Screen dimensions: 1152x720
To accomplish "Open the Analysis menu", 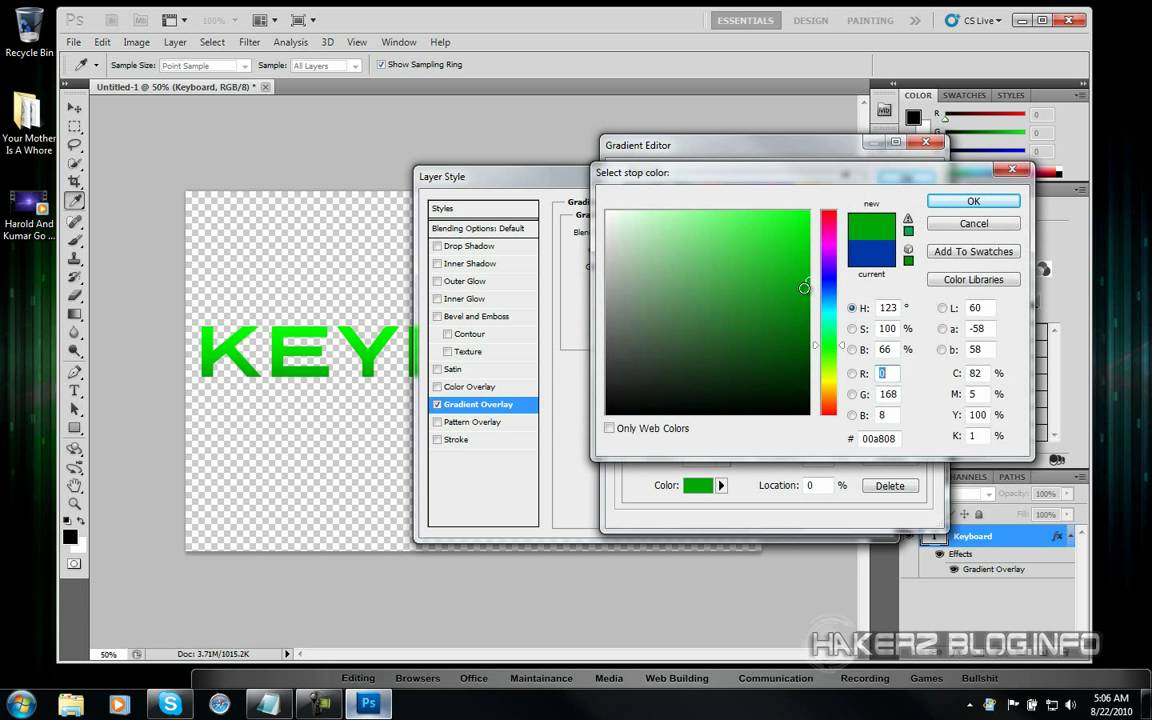I will point(290,43).
